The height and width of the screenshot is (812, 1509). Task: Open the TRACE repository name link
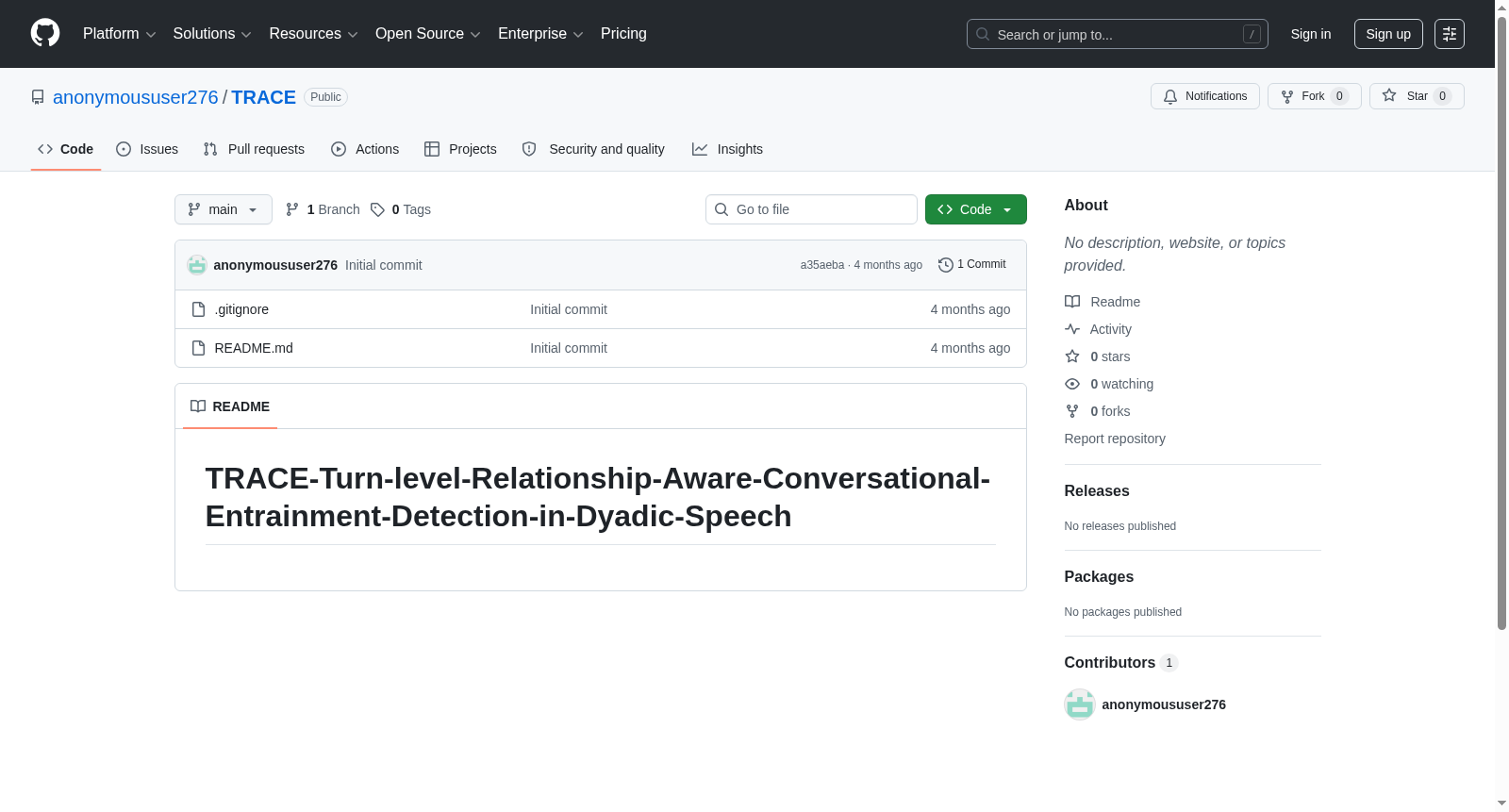263,97
